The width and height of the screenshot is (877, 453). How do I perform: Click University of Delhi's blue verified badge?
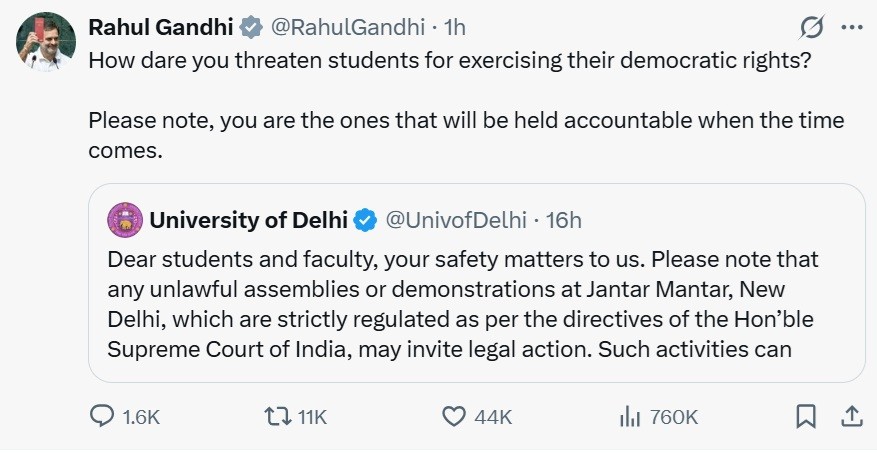coord(366,220)
